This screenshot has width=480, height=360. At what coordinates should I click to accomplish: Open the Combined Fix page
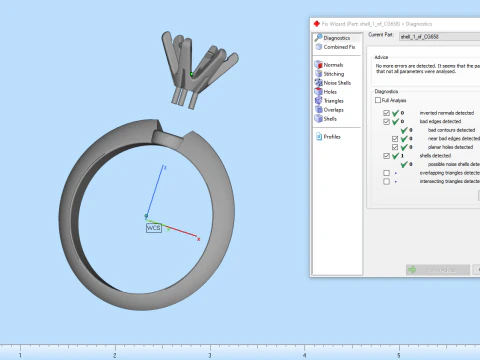pyautogui.click(x=336, y=47)
